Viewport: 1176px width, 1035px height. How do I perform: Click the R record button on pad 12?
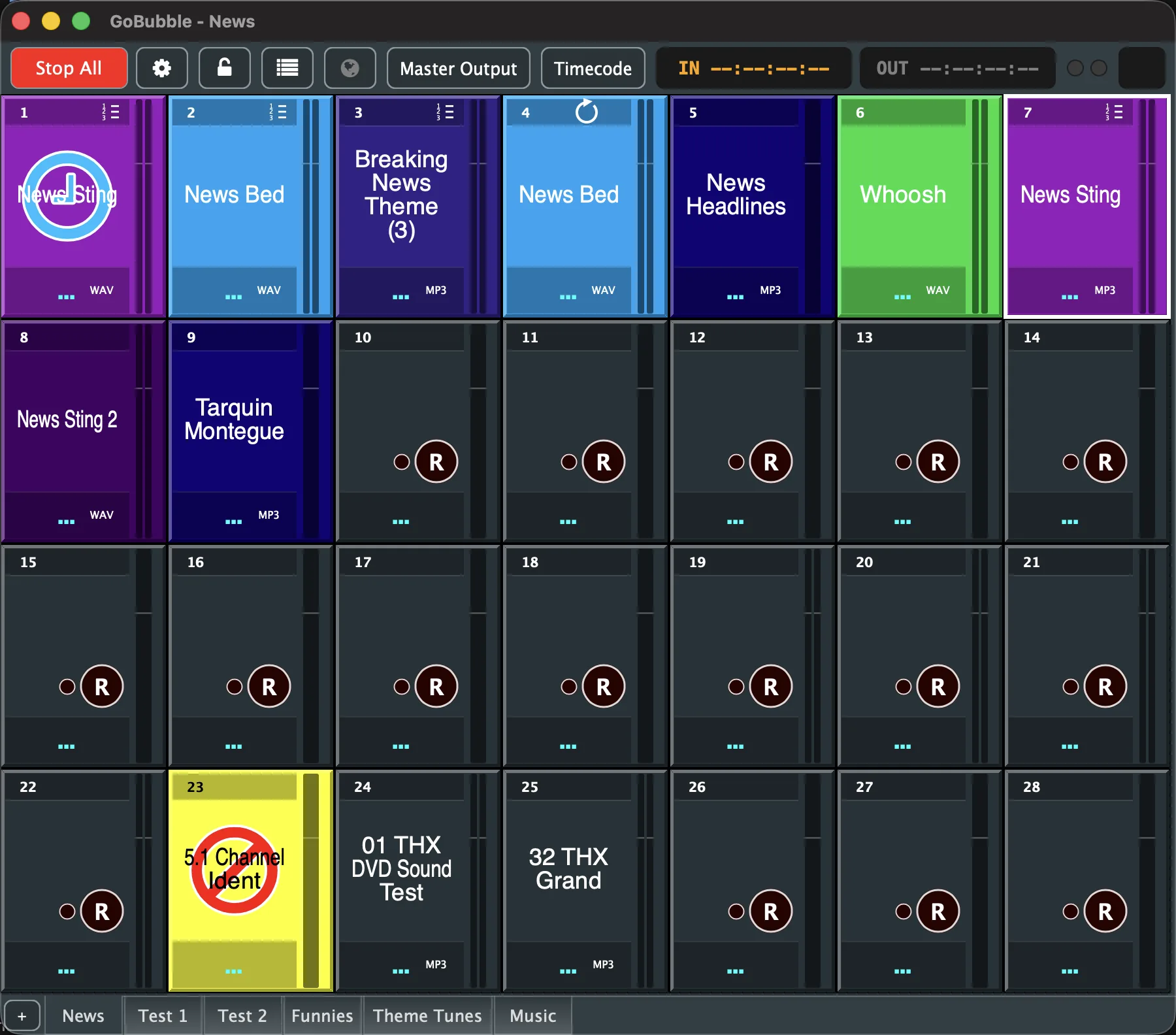(x=771, y=461)
